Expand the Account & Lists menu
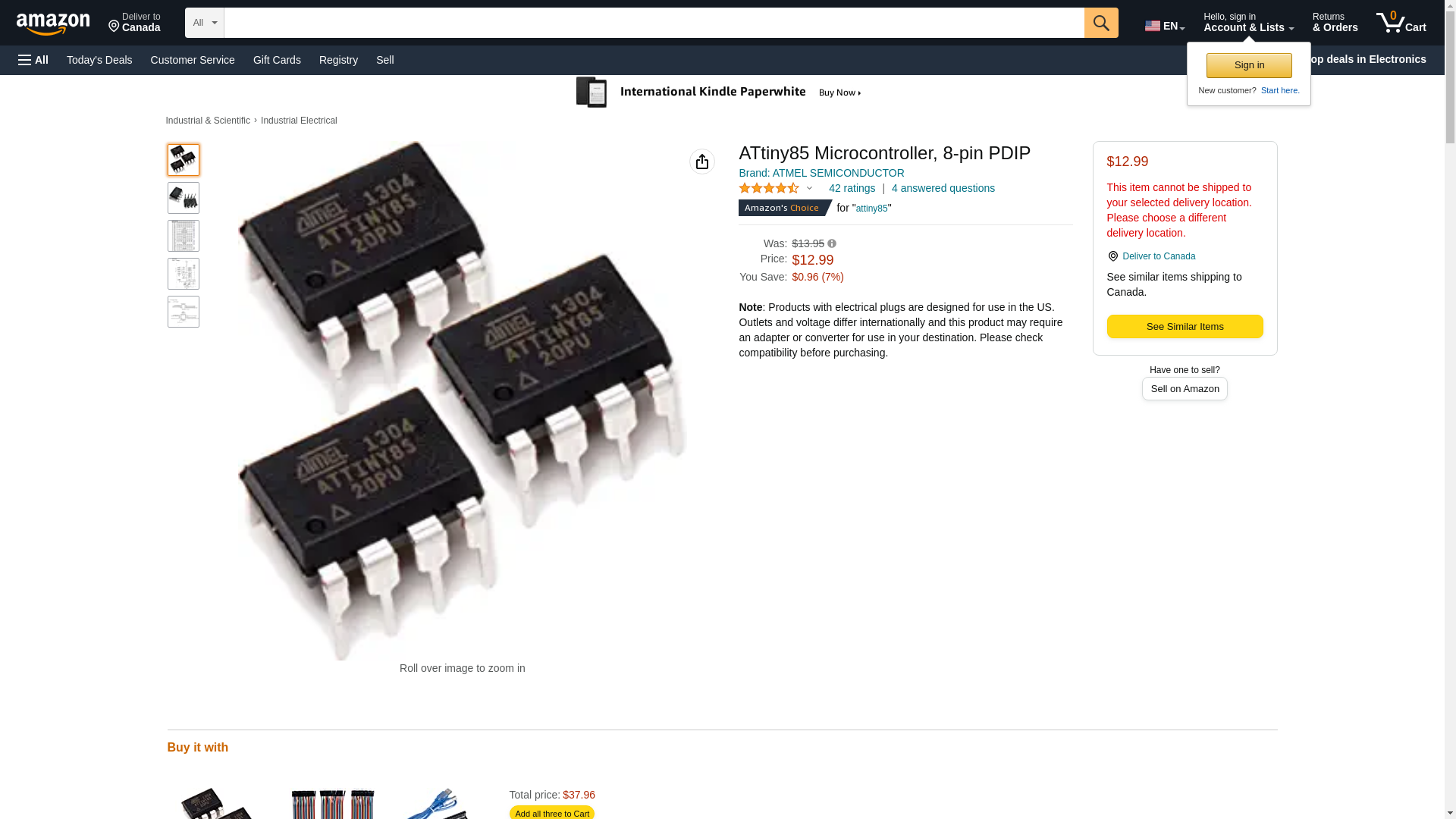This screenshot has width=1456, height=819. pos(1248,22)
